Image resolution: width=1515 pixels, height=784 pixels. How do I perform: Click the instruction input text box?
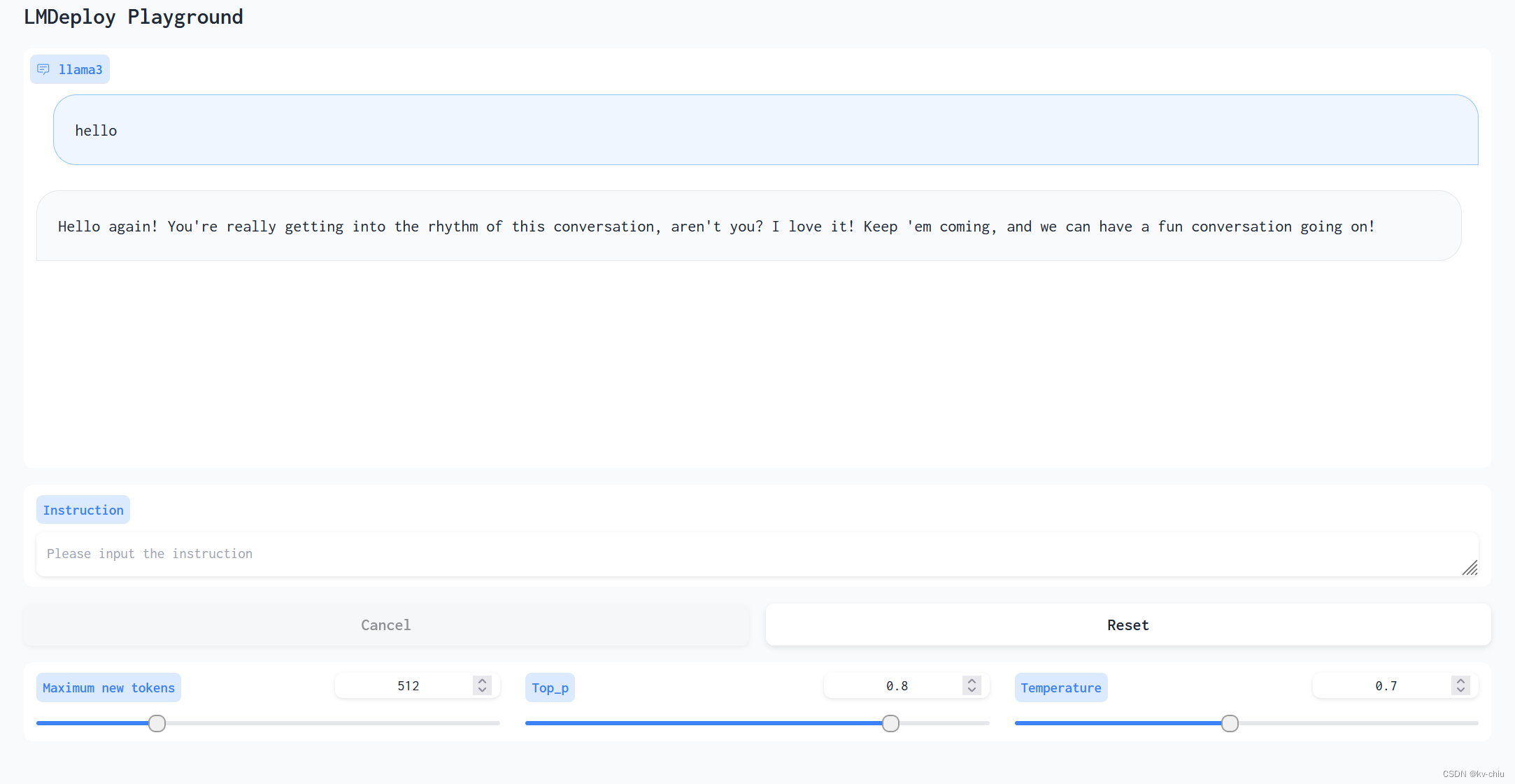click(x=757, y=554)
